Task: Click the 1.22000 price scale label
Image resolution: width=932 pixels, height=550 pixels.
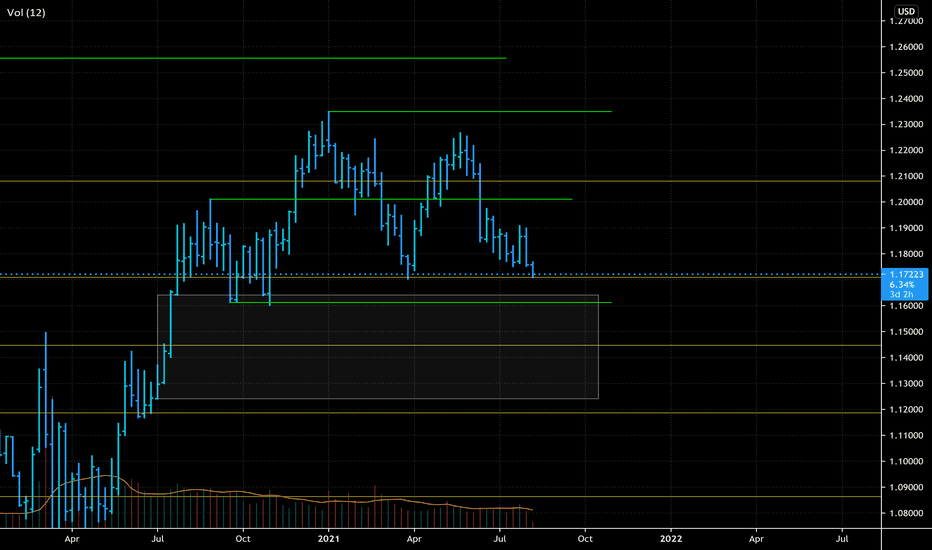Action: click(906, 150)
